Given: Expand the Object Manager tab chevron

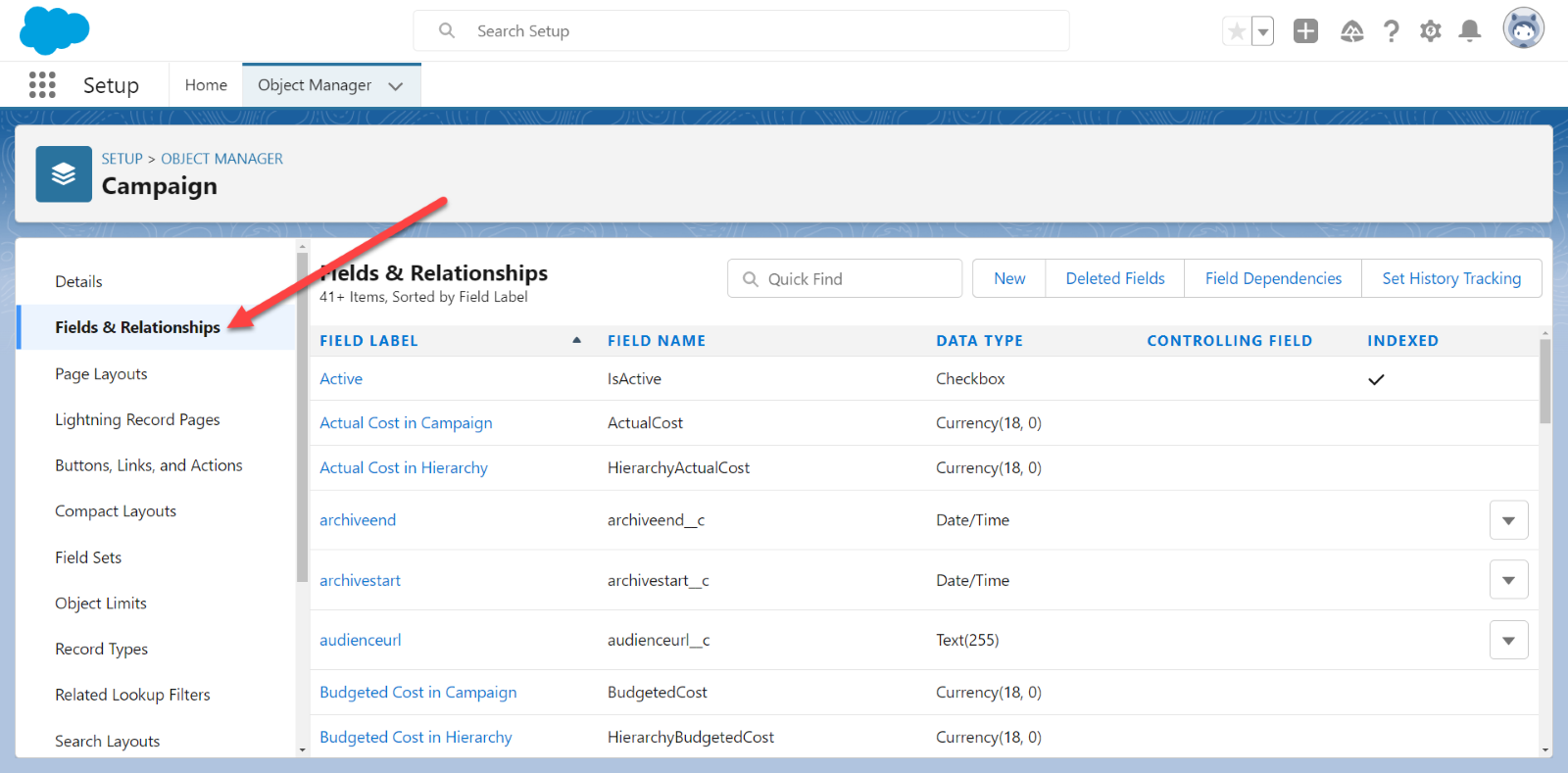Looking at the screenshot, I should tap(396, 86).
